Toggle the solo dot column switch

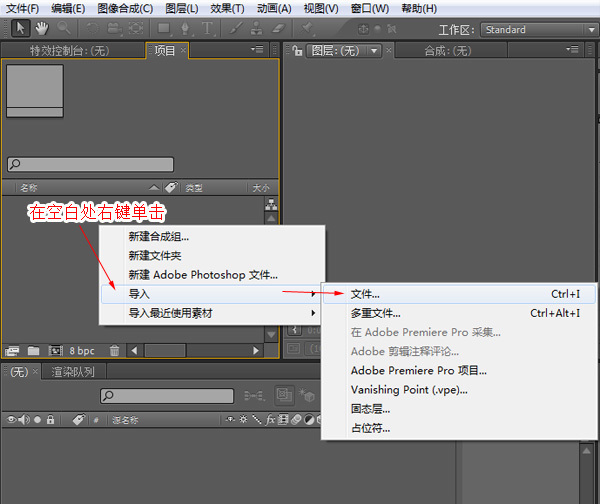(x=38, y=420)
